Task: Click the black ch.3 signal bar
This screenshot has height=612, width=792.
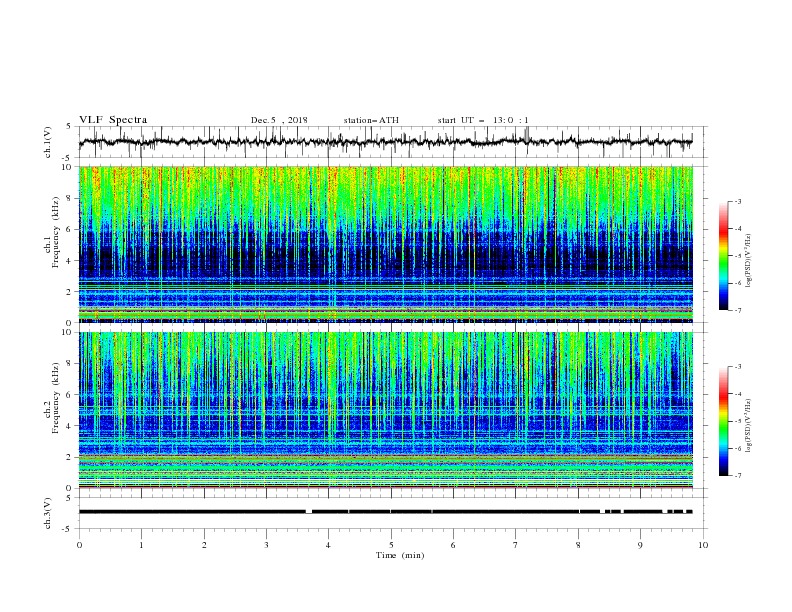Action: tap(385, 512)
